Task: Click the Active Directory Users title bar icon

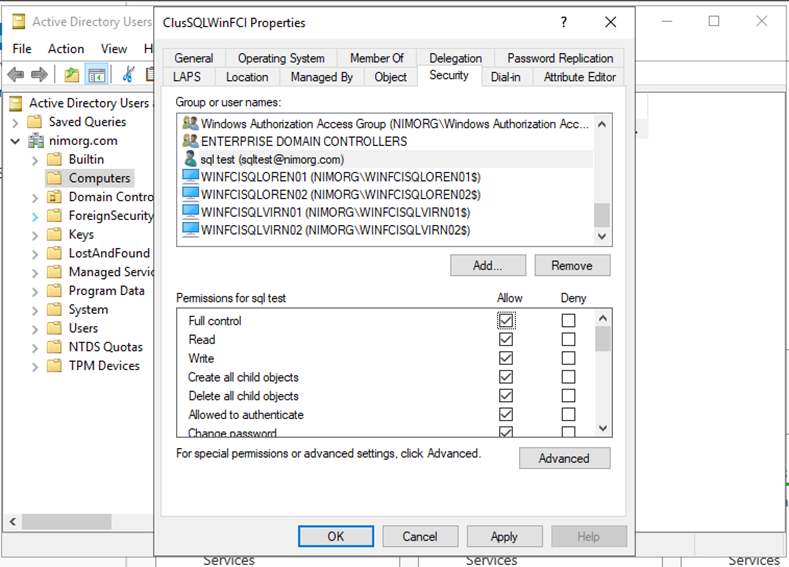Action: (x=19, y=22)
